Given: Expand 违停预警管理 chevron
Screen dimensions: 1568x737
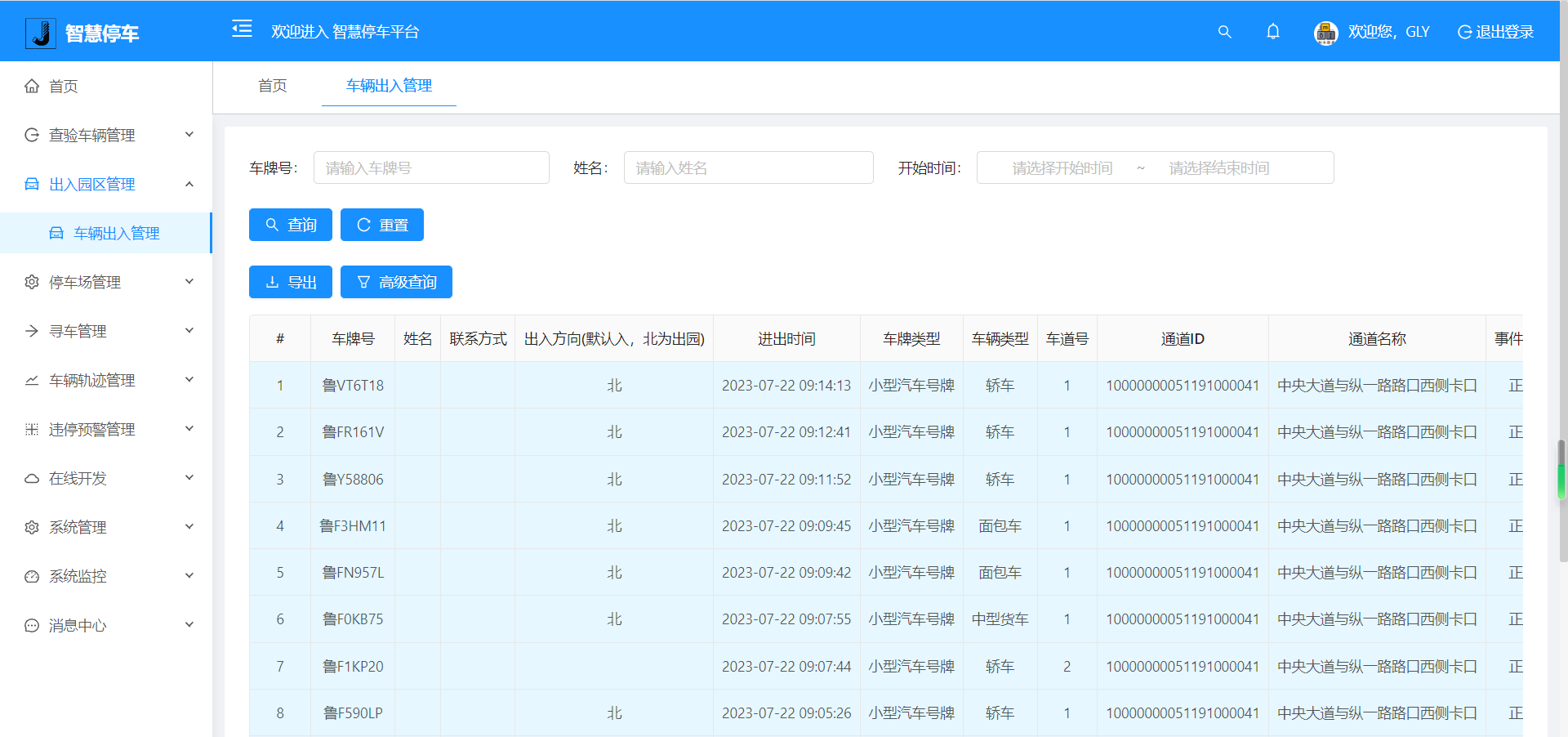Looking at the screenshot, I should (x=189, y=428).
